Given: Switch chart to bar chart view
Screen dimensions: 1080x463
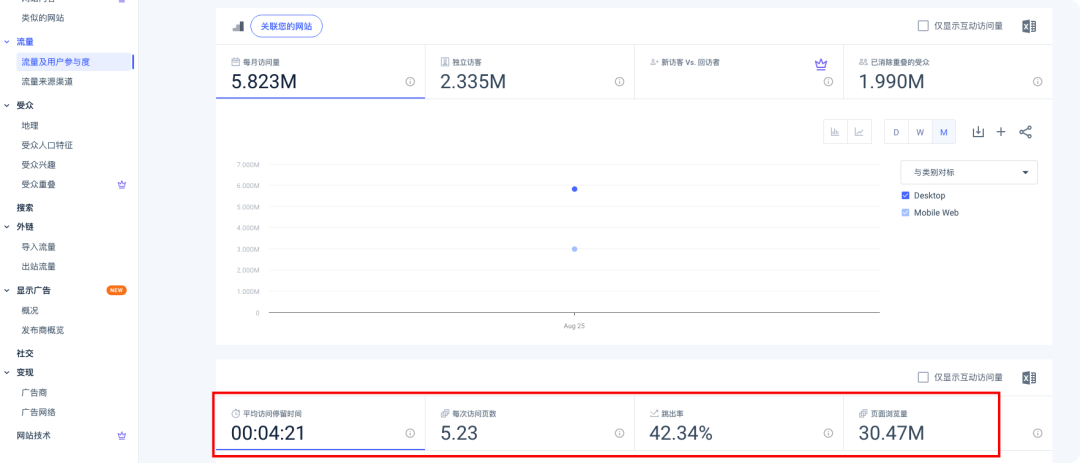Looking at the screenshot, I should click(x=835, y=132).
